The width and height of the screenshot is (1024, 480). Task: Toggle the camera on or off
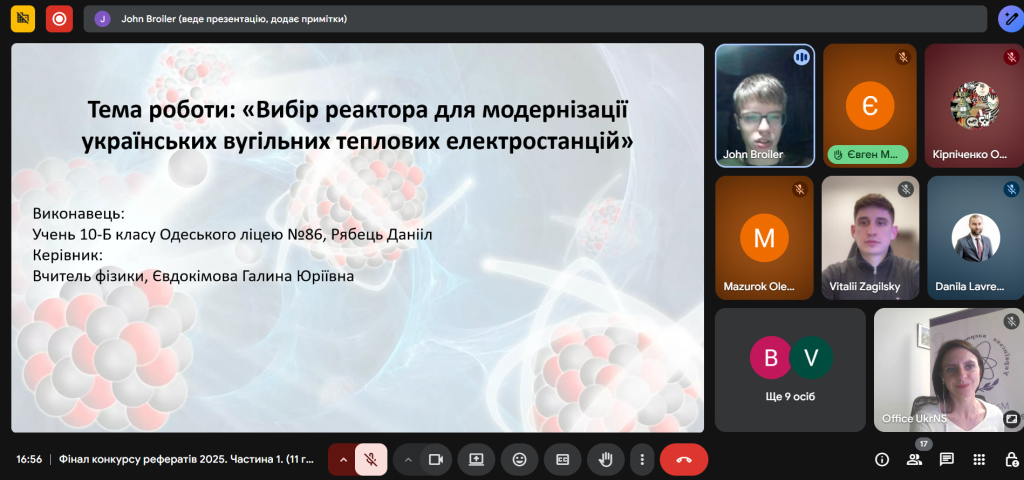(x=435, y=459)
